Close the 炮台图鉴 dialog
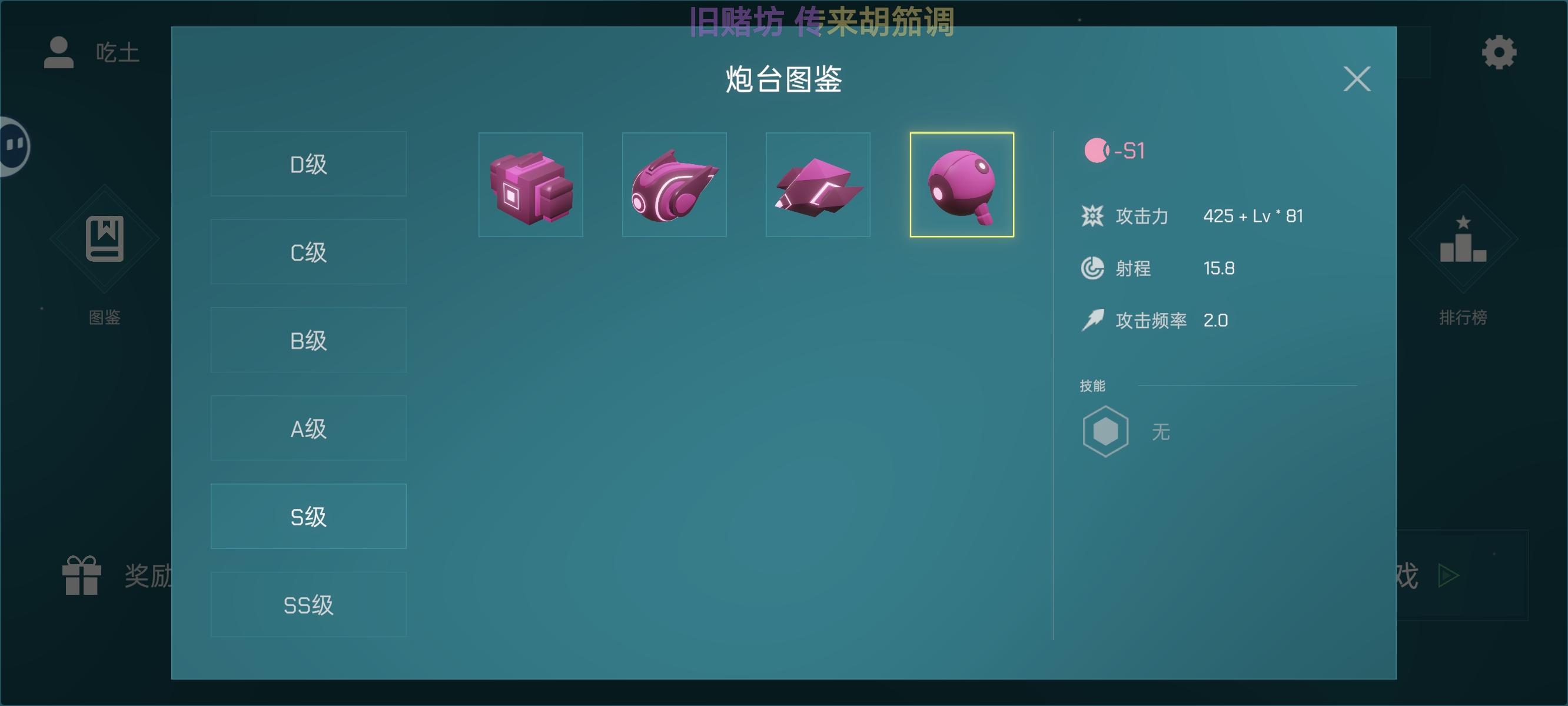1568x706 pixels. pos(1356,79)
